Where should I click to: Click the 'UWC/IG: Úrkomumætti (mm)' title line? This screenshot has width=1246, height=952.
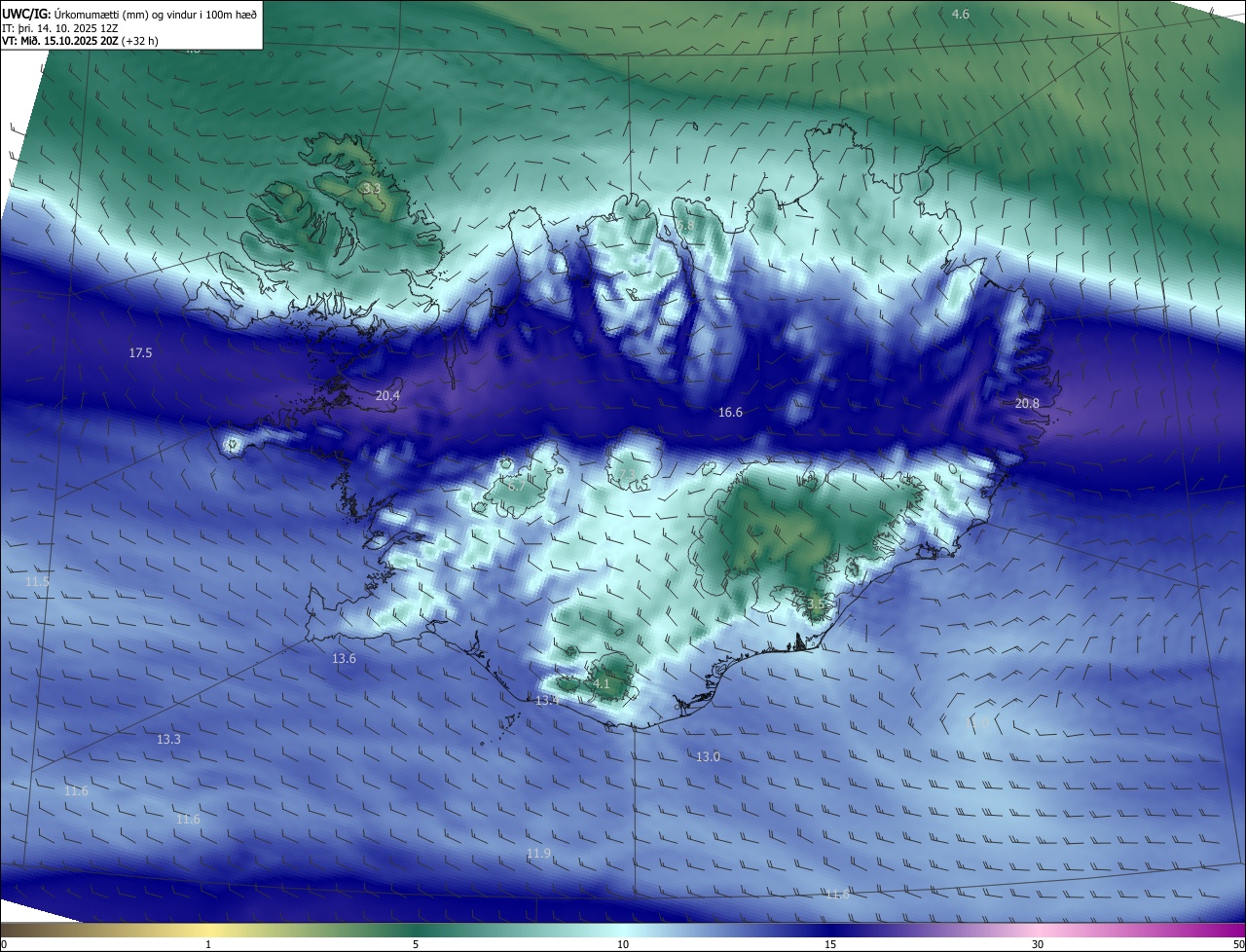pos(129,14)
